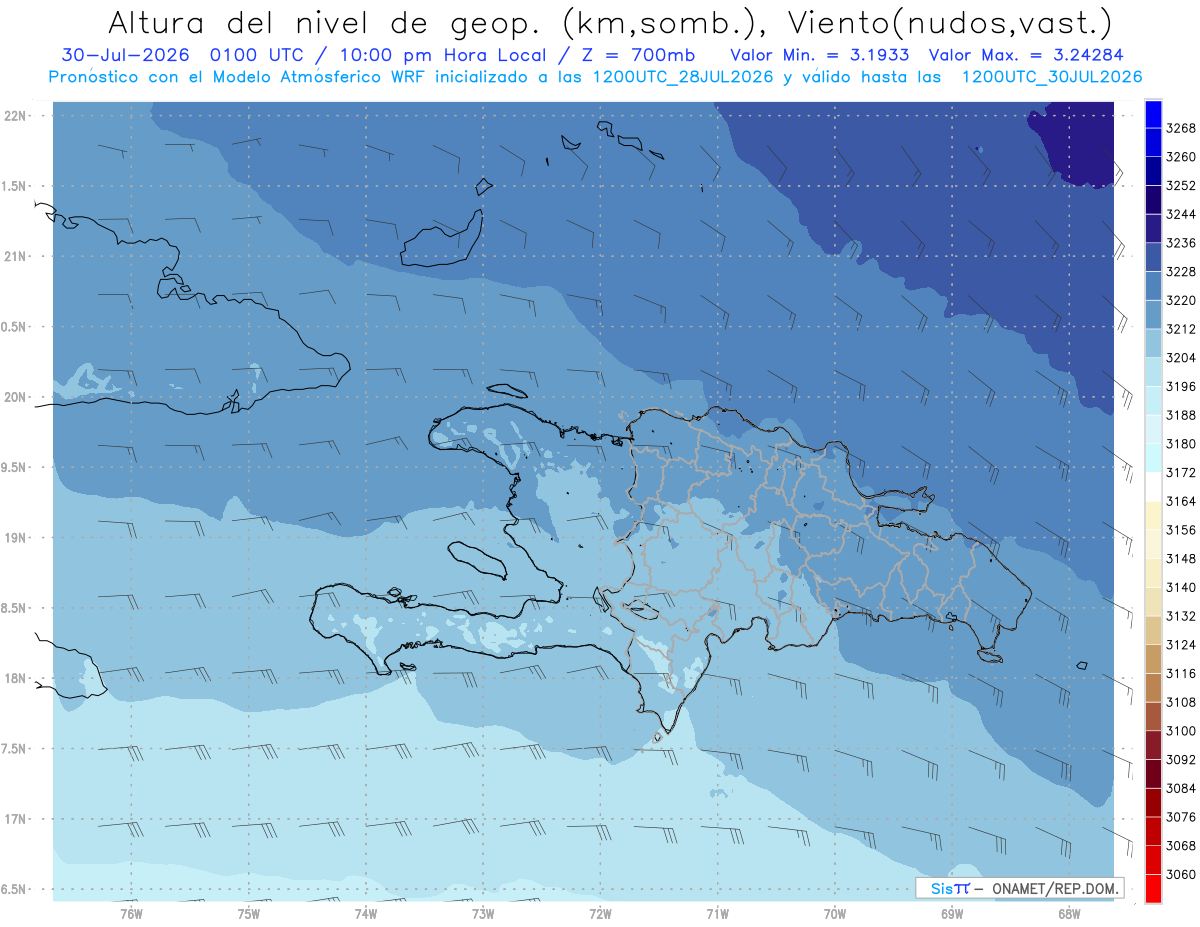Click the legend value '3236'
This screenshot has width=1200, height=927.
pos(1181,243)
